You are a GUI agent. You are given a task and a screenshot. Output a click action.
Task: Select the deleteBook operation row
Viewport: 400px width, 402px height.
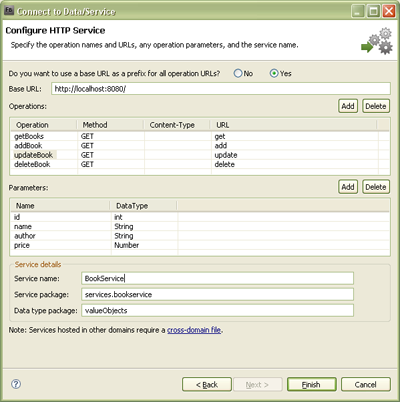click(x=200, y=164)
